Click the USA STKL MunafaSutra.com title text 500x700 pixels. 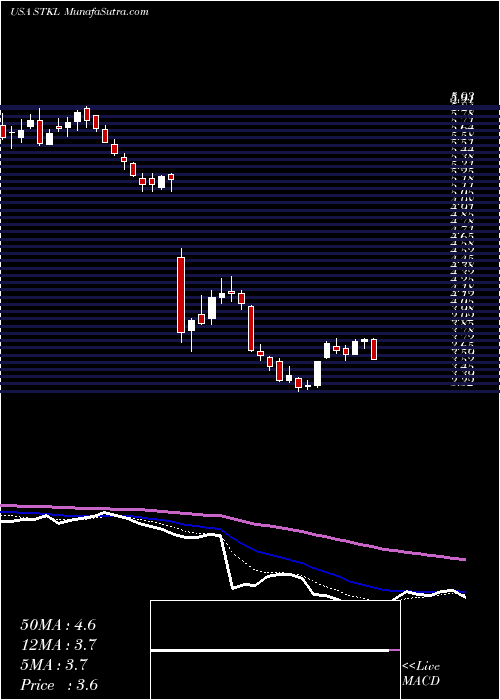coord(79,12)
